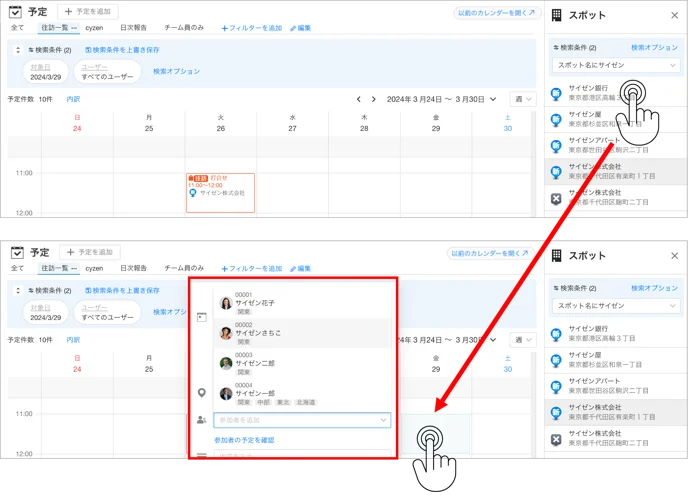Open スポット panel 検索オプション in upper screenshot
Image resolution: width=688 pixels, height=496 pixels.
click(x=654, y=47)
